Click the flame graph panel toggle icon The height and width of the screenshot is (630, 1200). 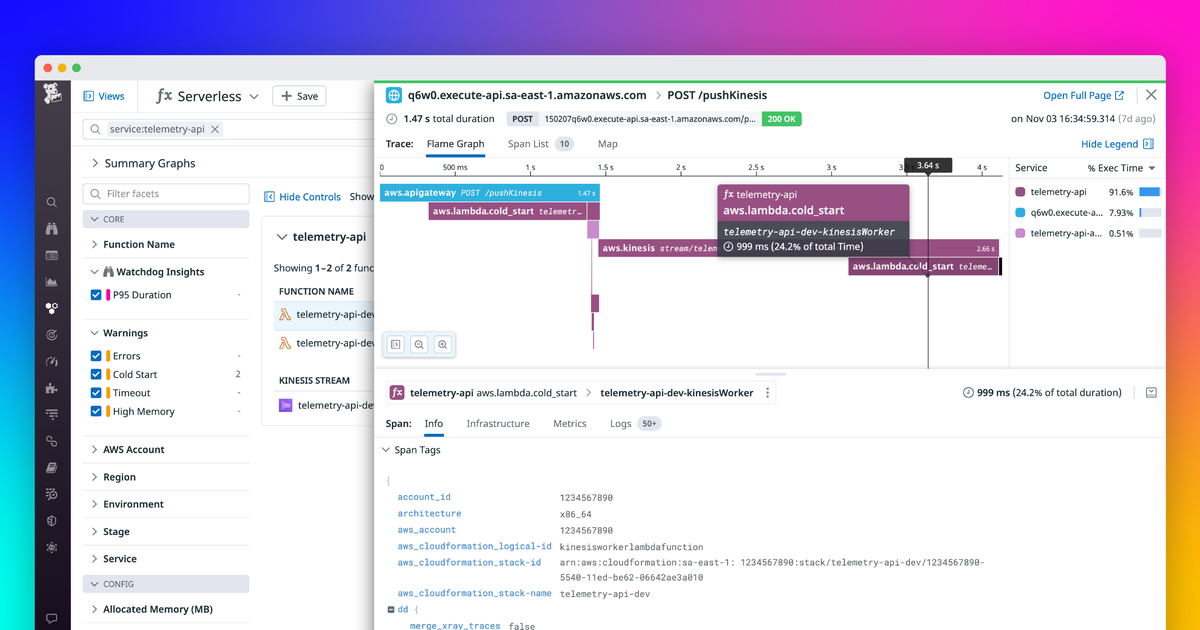coord(396,344)
